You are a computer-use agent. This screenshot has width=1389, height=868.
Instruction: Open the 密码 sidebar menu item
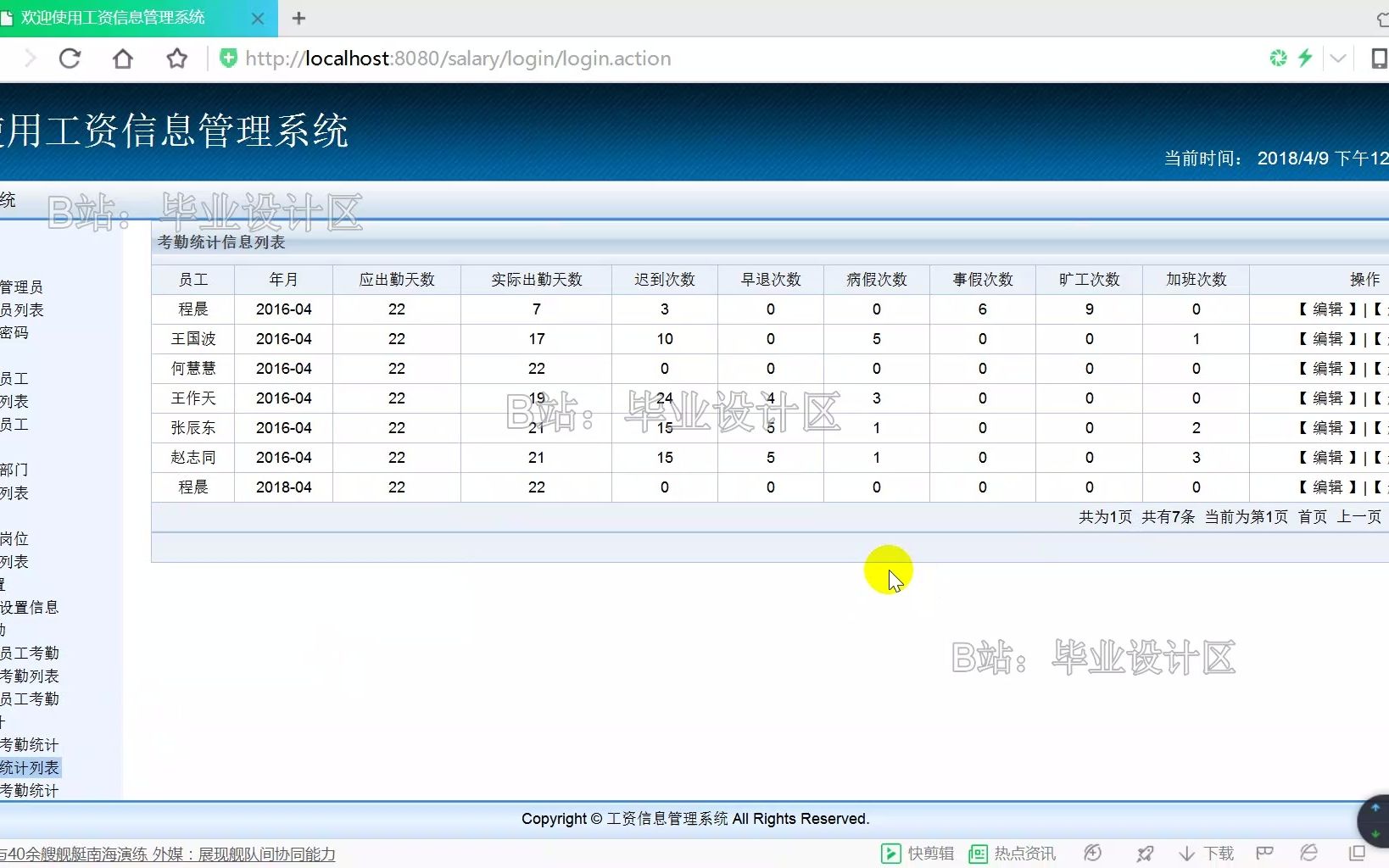pos(14,332)
